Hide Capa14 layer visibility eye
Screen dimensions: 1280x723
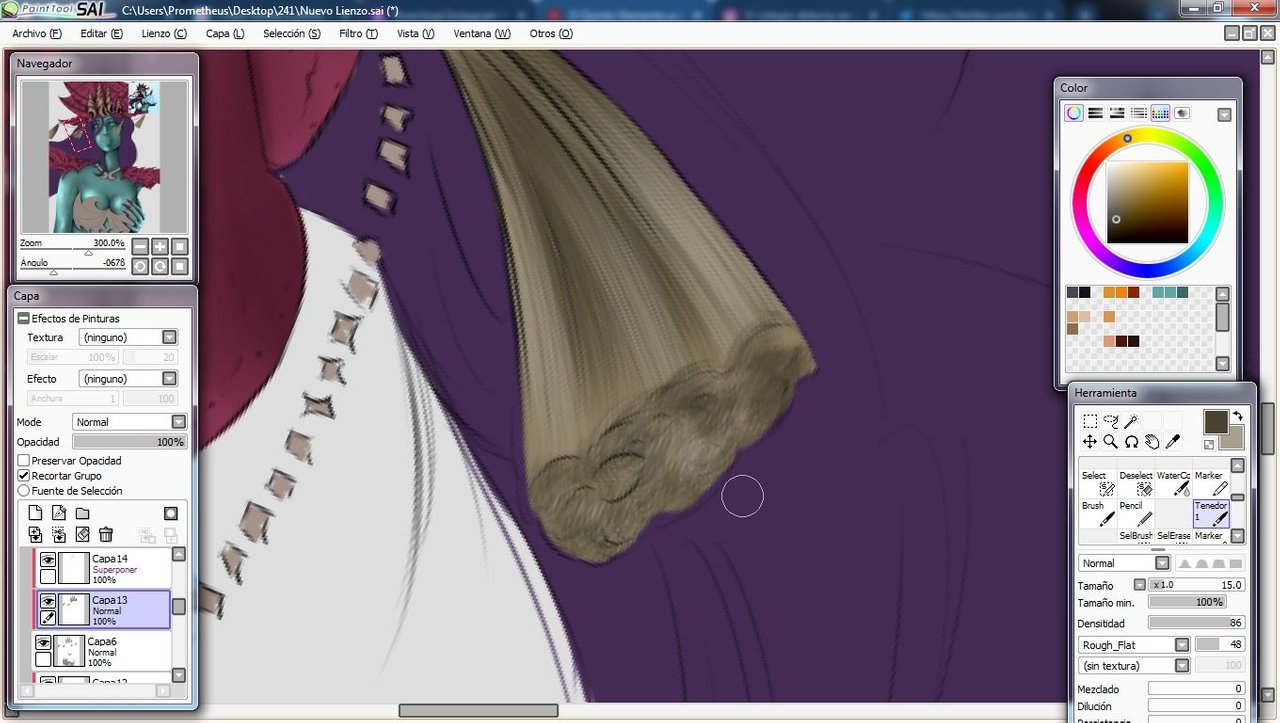48,561
